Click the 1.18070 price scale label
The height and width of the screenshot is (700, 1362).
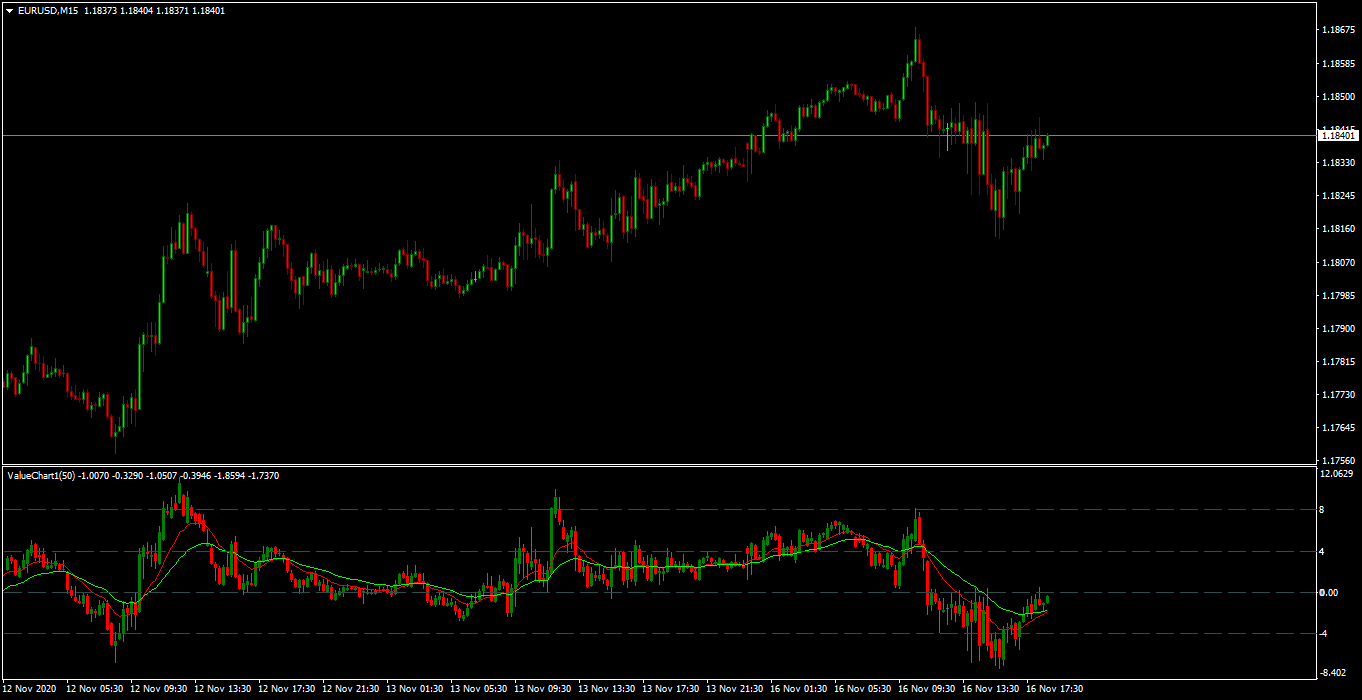1337,263
